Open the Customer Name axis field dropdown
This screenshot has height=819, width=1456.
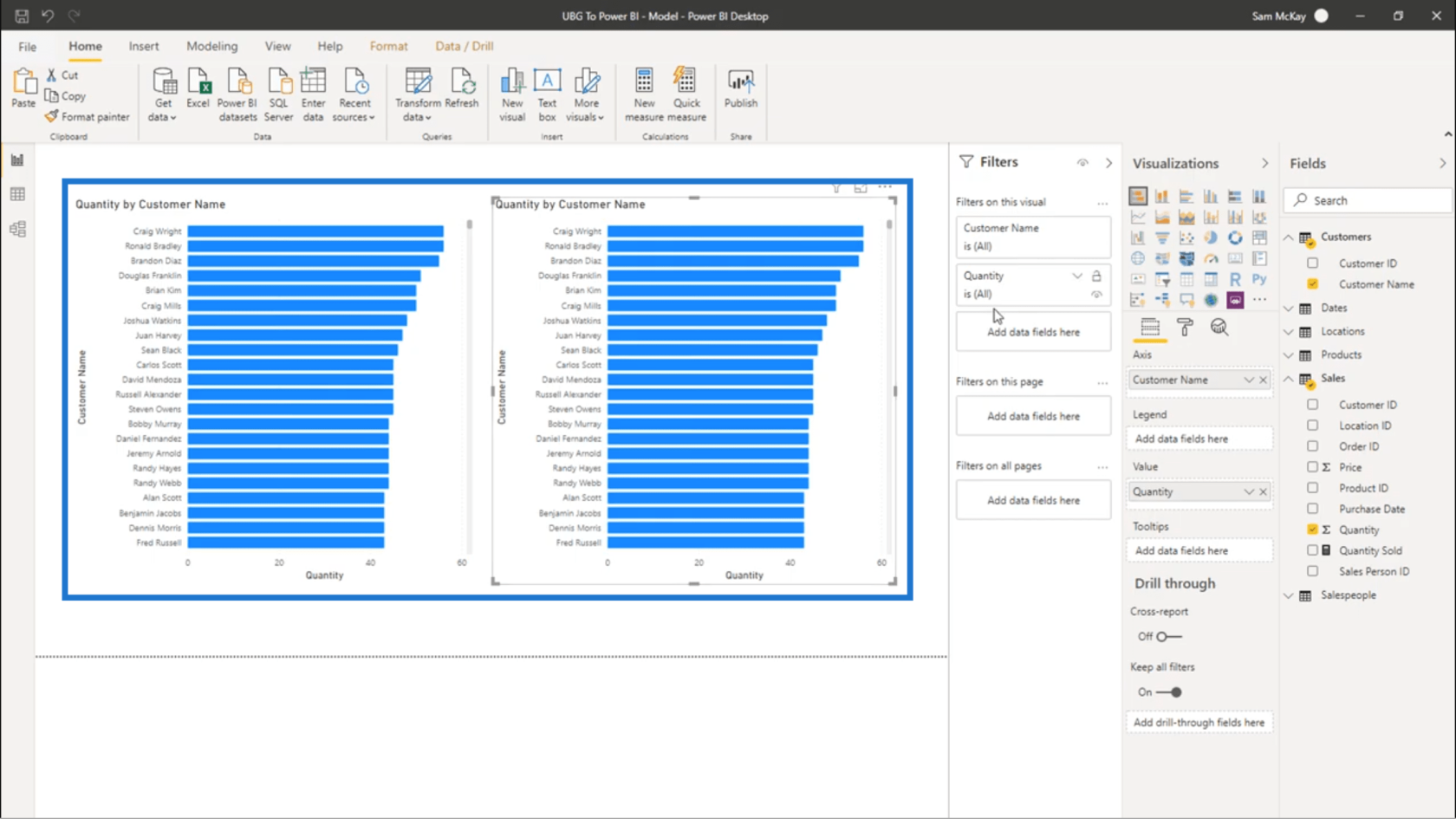click(1248, 380)
